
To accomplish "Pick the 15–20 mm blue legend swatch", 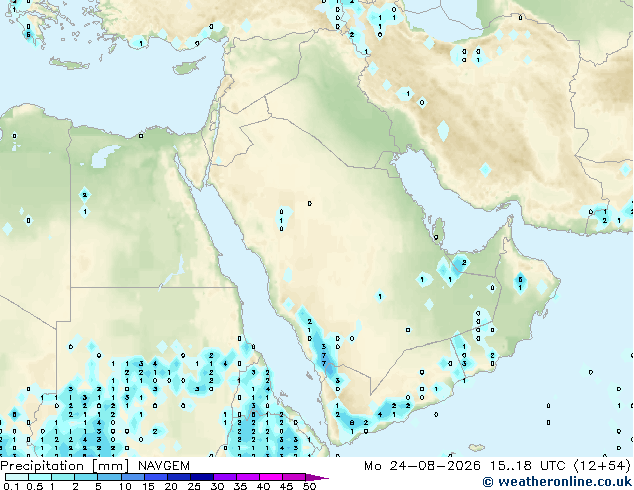I will 155,477.
